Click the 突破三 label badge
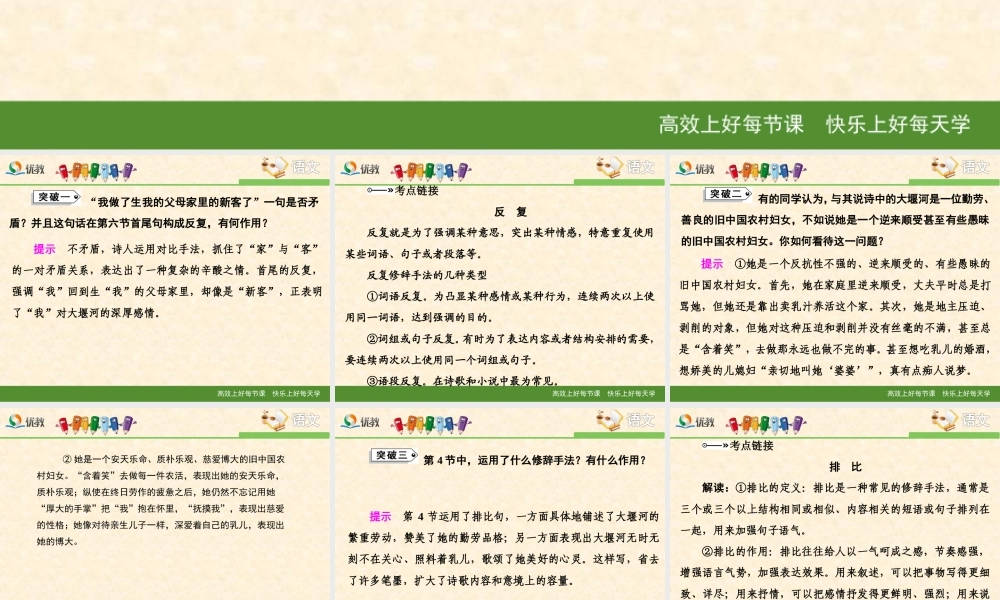1000x600 pixels. pos(394,455)
